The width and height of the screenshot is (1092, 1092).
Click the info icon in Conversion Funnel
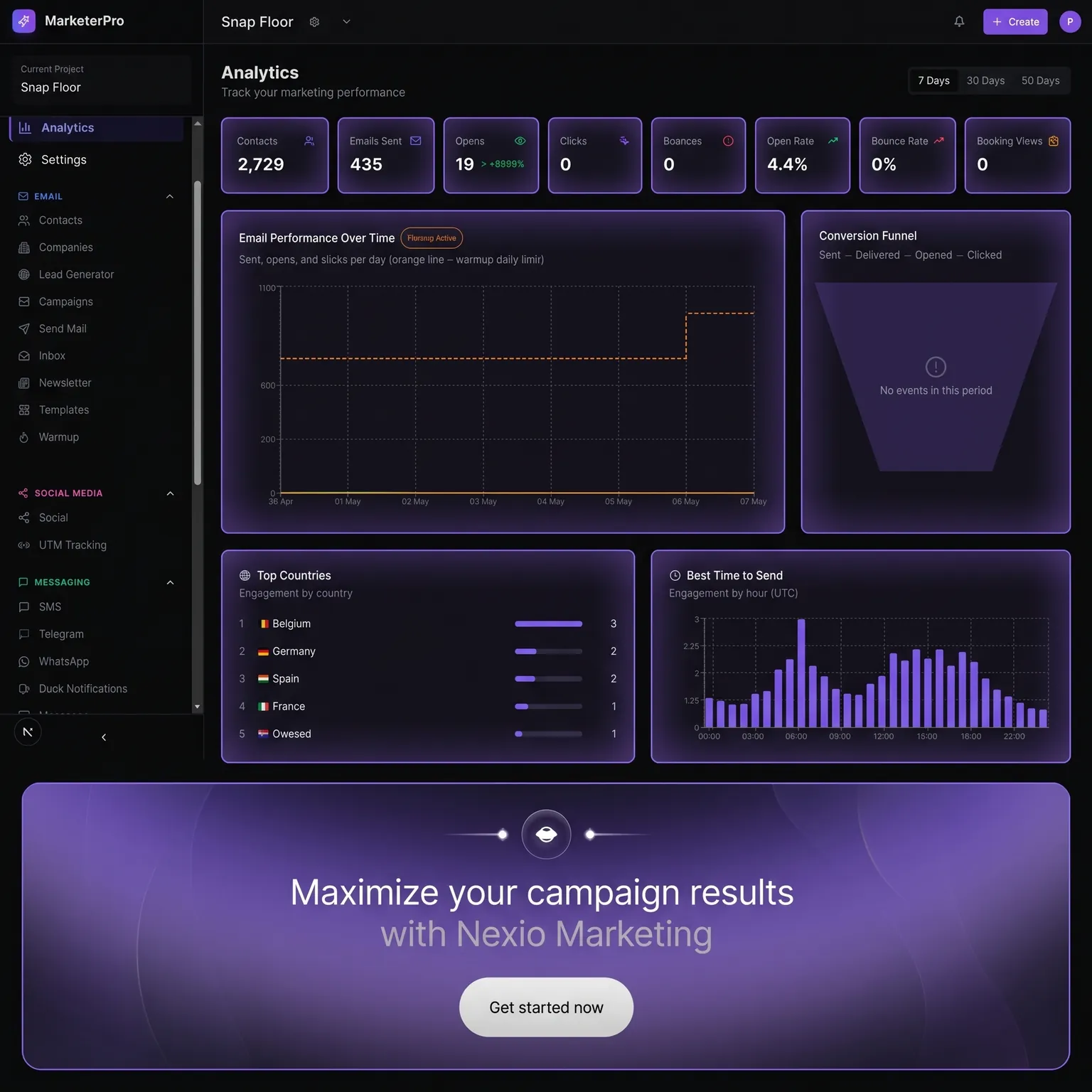936,367
